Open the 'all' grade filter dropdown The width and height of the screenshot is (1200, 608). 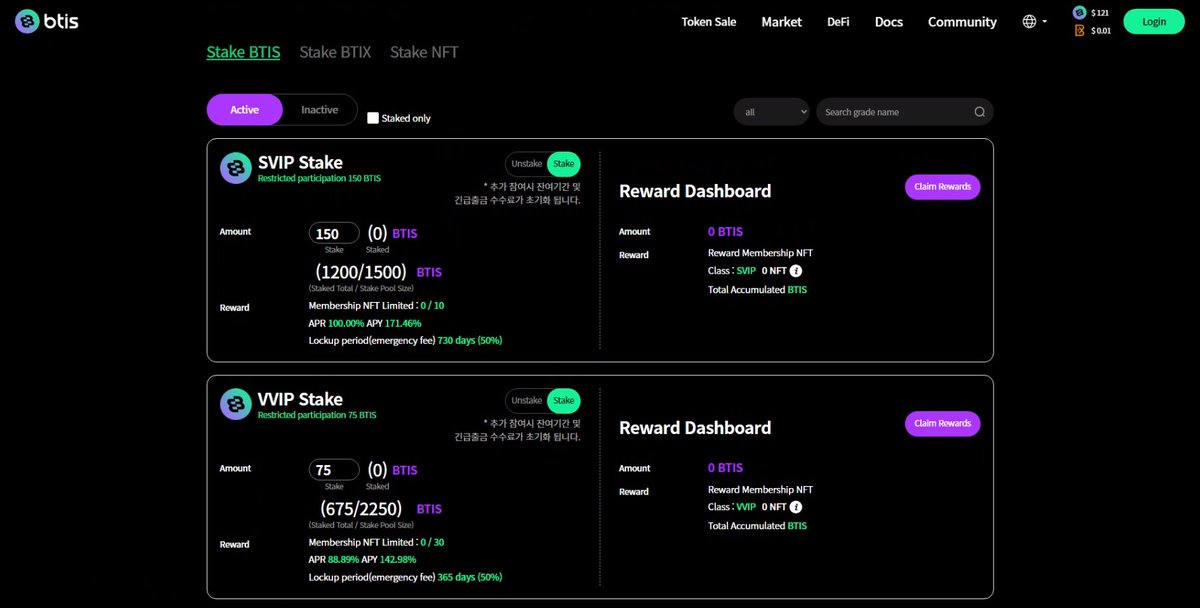pos(771,112)
